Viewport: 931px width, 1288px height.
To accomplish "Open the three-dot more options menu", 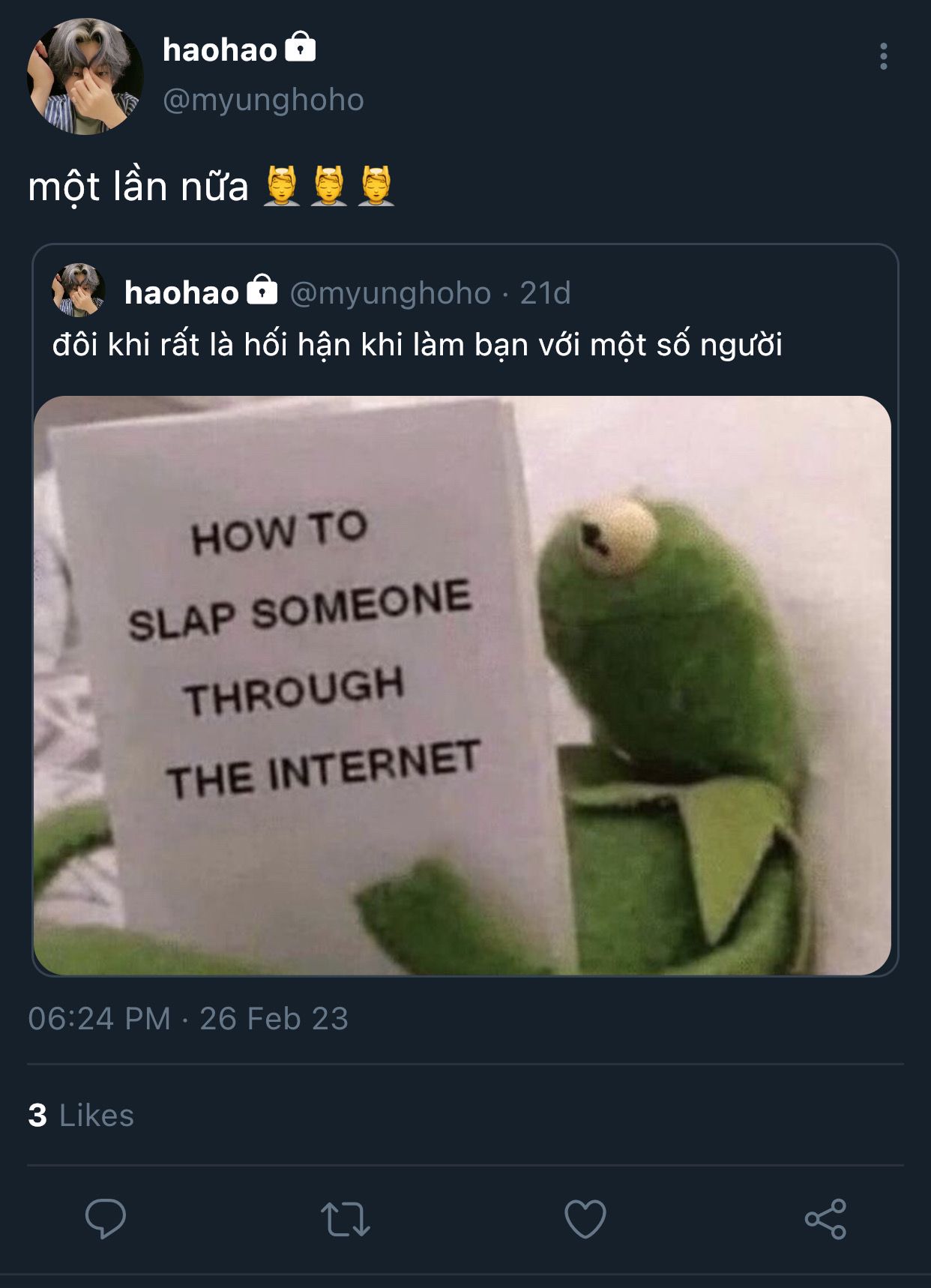I will (884, 56).
